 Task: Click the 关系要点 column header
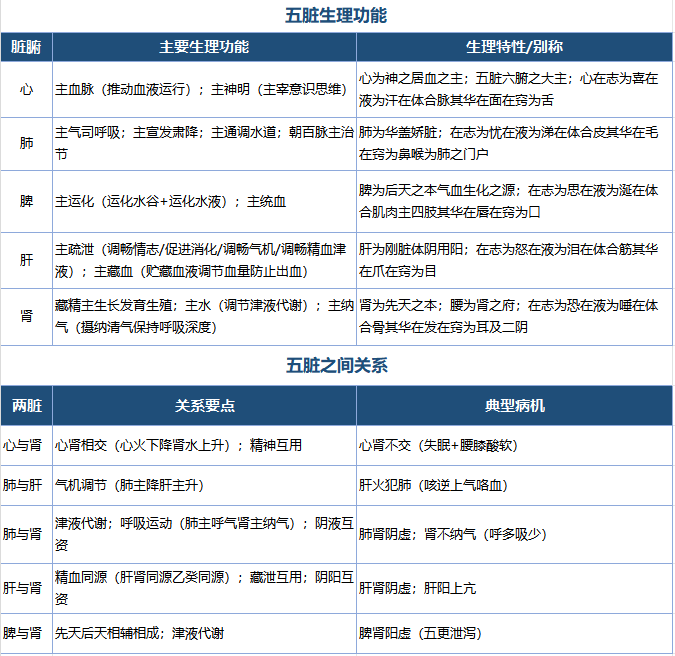pos(204,405)
